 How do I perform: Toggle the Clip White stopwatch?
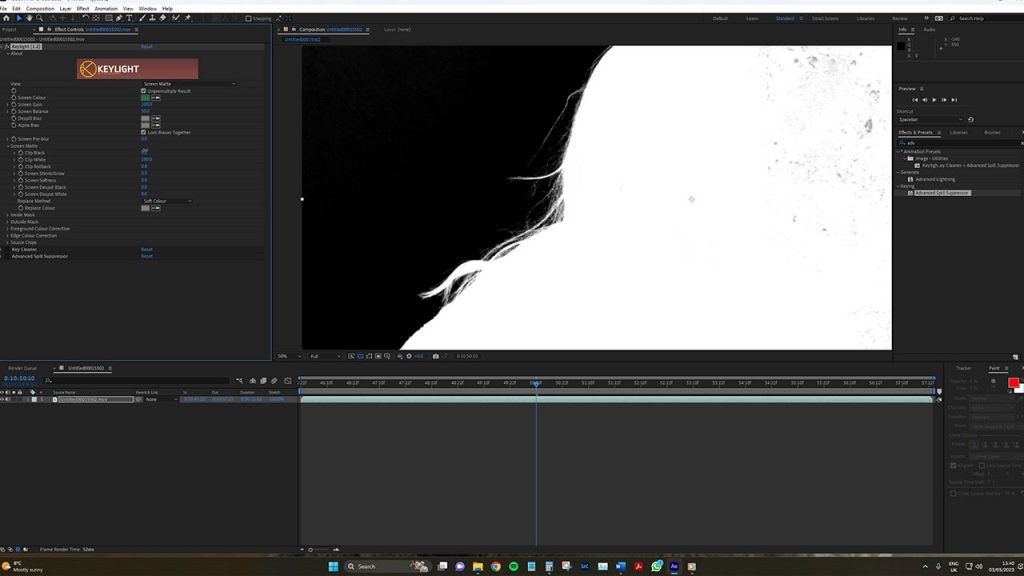click(20, 159)
